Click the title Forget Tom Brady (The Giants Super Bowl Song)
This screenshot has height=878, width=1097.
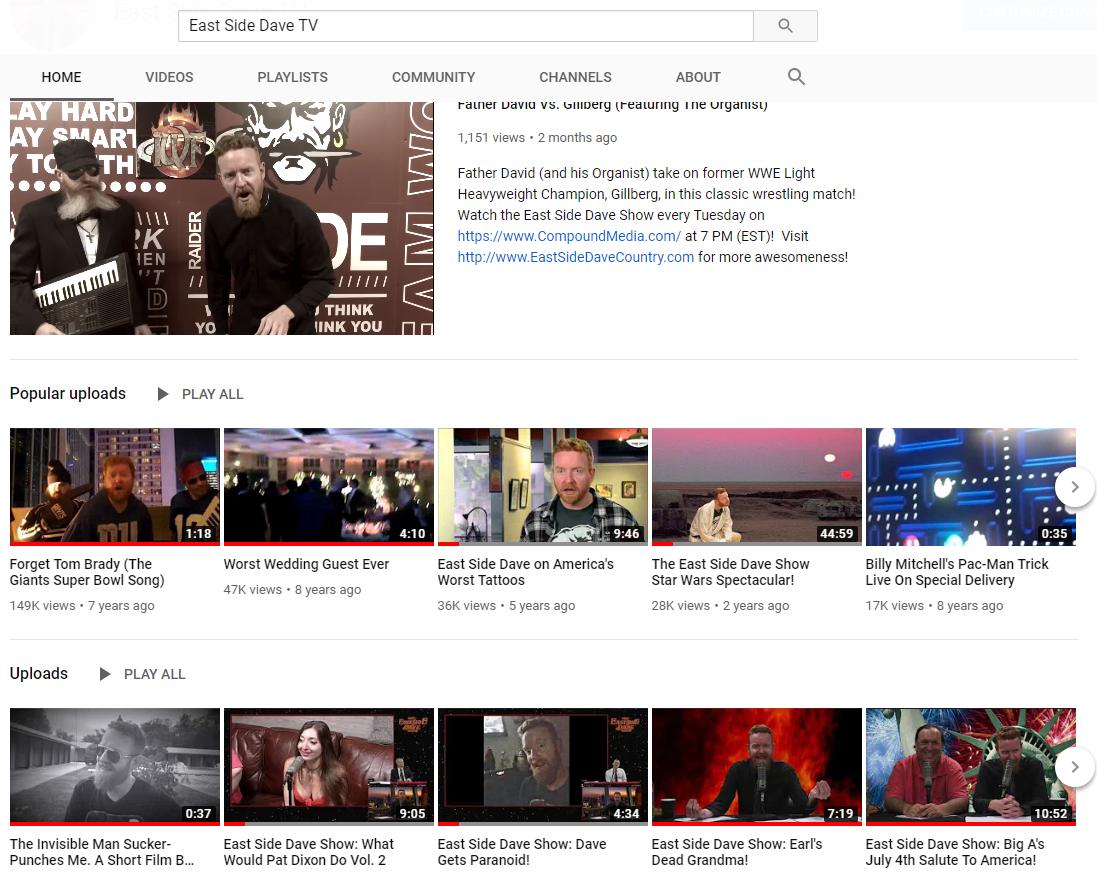click(87, 572)
